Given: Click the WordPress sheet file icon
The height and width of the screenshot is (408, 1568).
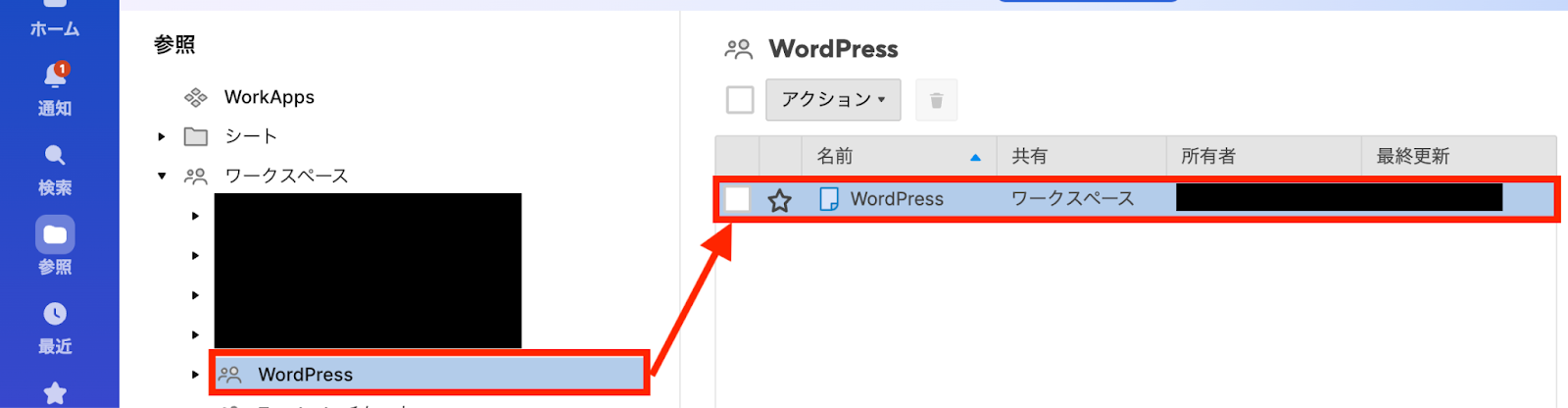Looking at the screenshot, I should point(828,199).
